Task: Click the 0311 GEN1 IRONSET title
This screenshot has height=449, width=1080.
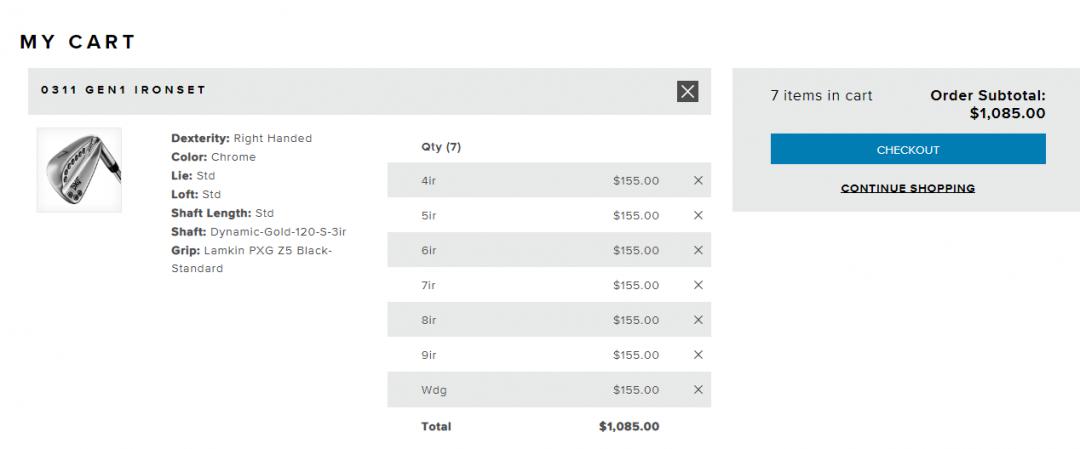Action: pos(123,90)
